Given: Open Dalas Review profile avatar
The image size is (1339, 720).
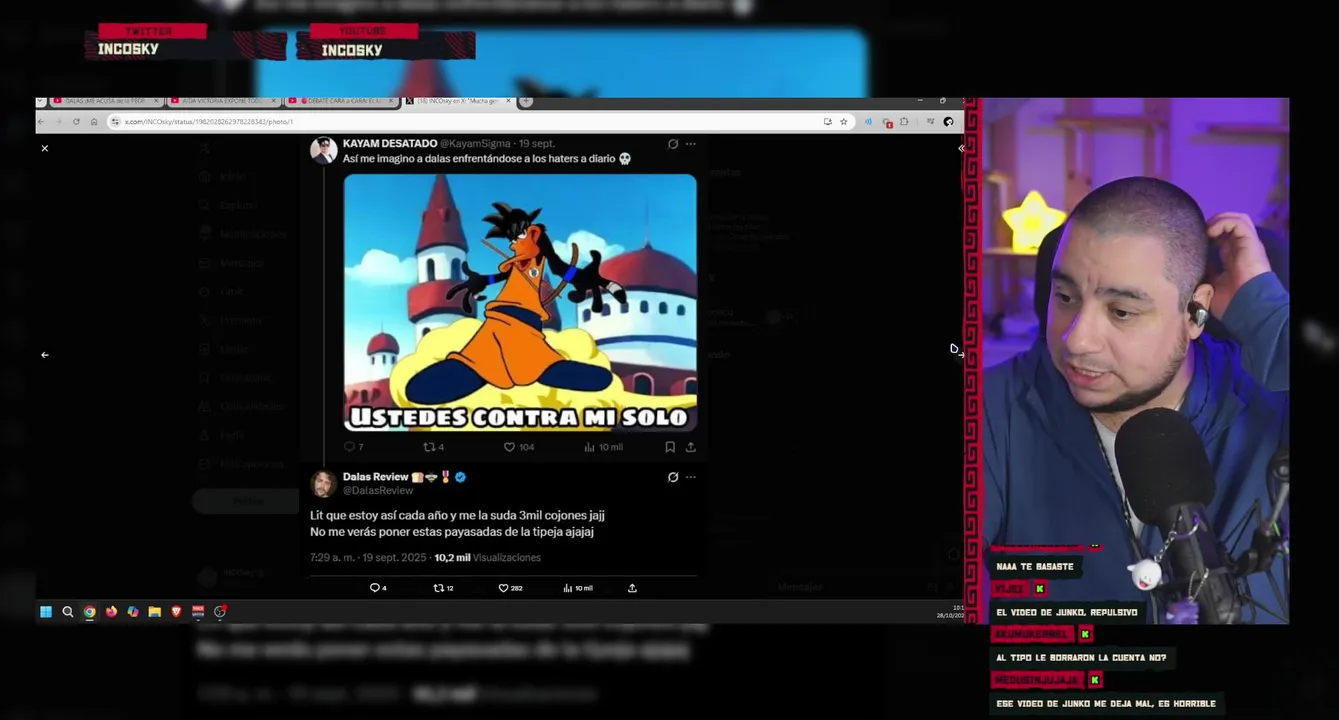Looking at the screenshot, I should pos(323,484).
